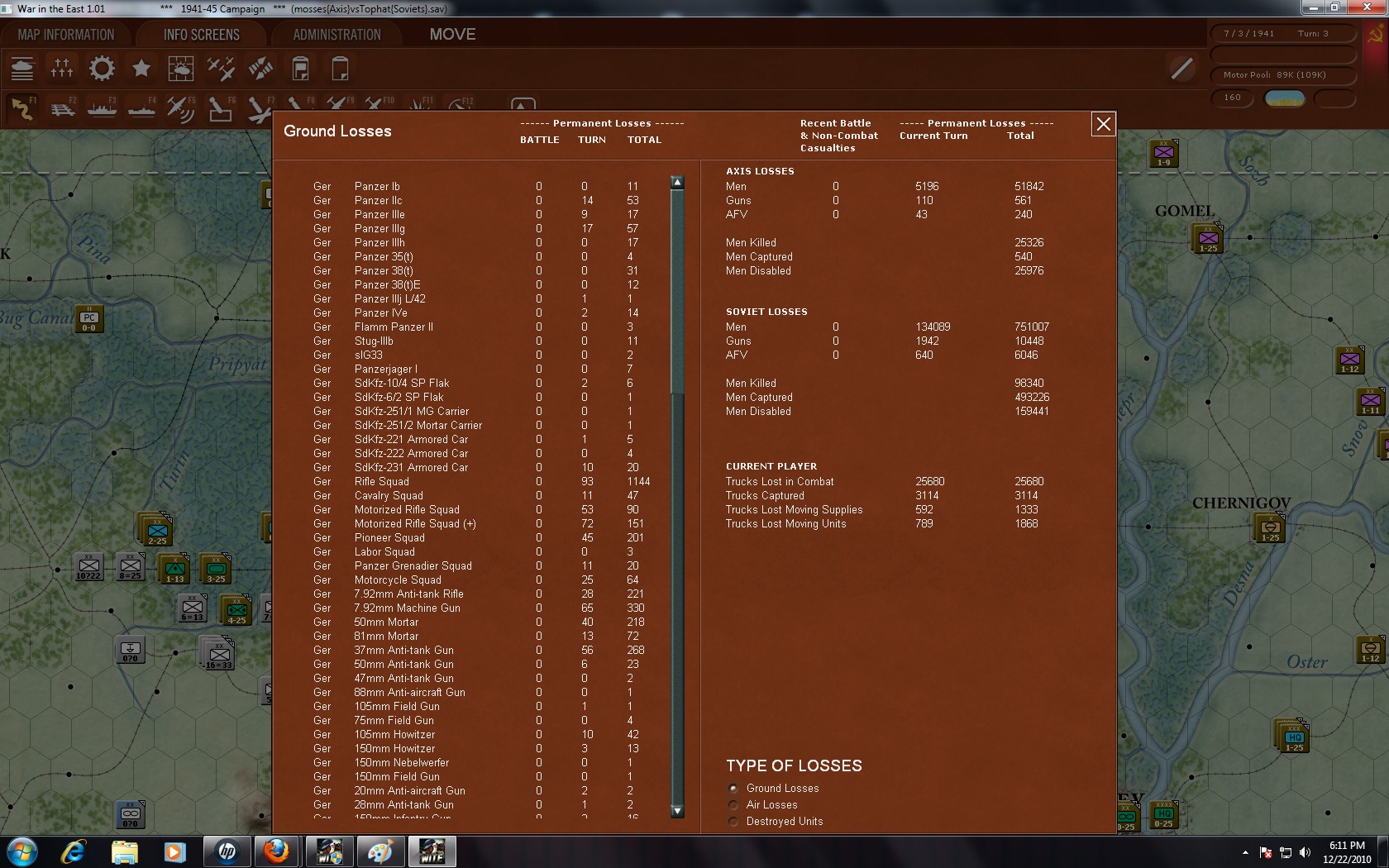Open the weather map icon
Screen dimensions: 1389x868
181,69
